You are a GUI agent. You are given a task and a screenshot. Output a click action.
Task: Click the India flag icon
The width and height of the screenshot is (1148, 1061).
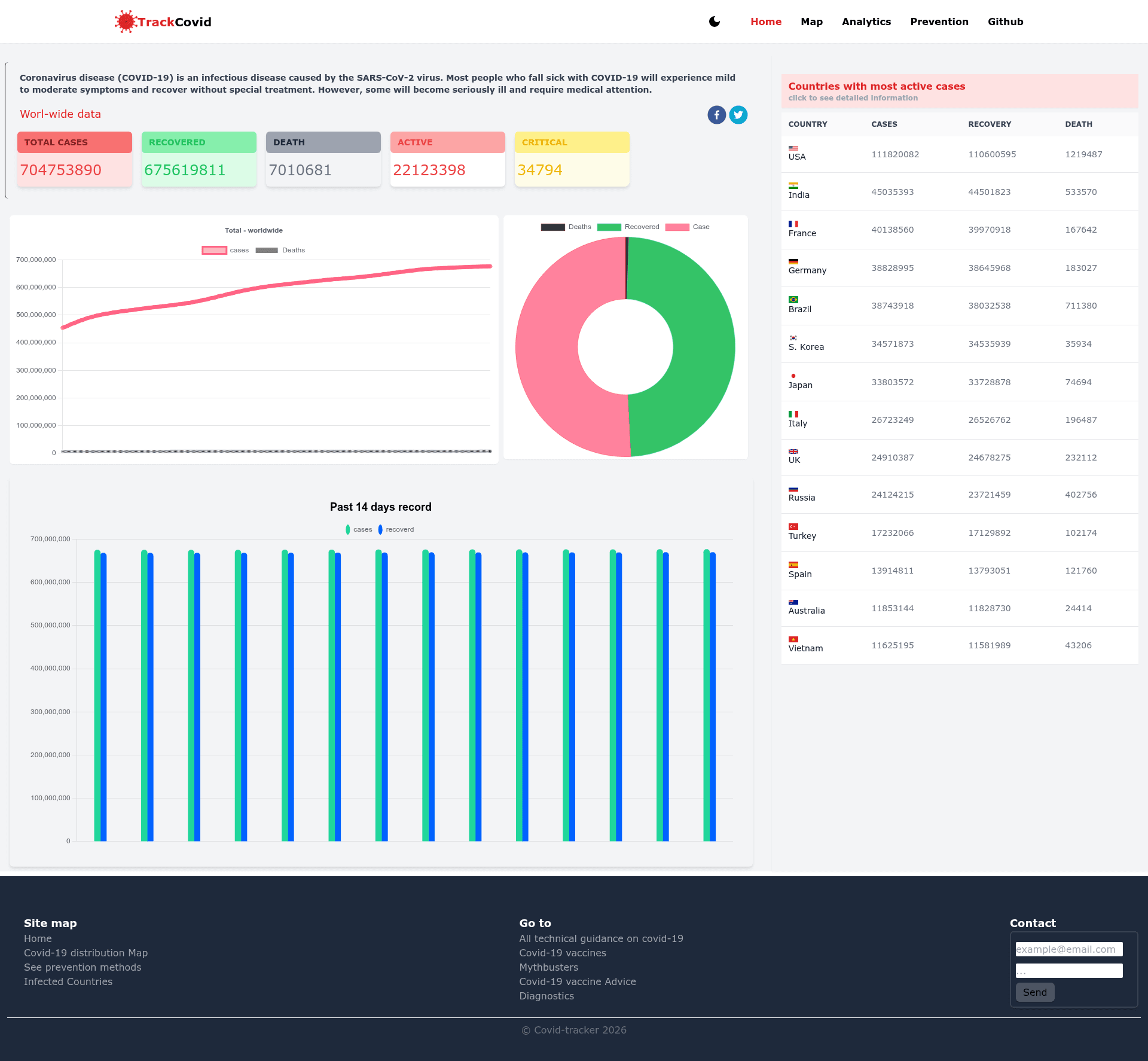(x=793, y=186)
